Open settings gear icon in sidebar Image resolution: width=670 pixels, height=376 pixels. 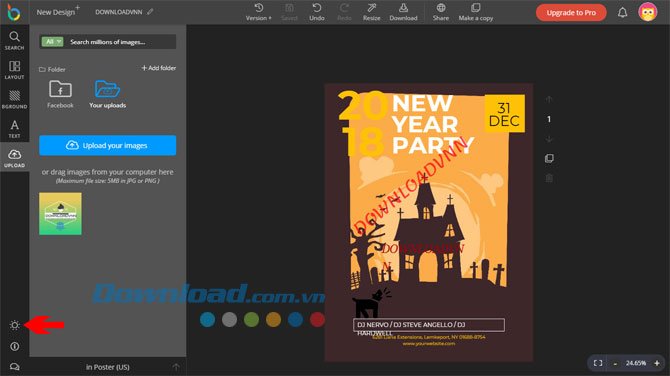coord(15,325)
